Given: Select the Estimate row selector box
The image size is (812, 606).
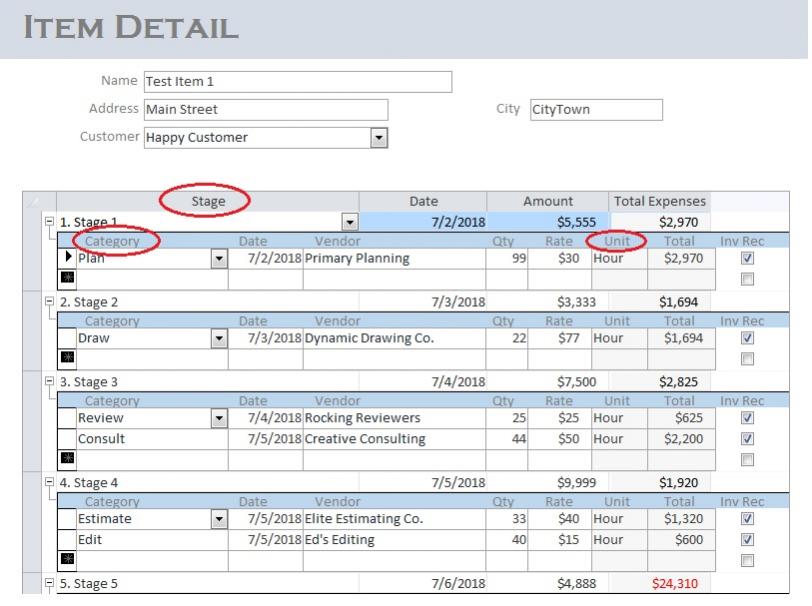Looking at the screenshot, I should [x=67, y=519].
